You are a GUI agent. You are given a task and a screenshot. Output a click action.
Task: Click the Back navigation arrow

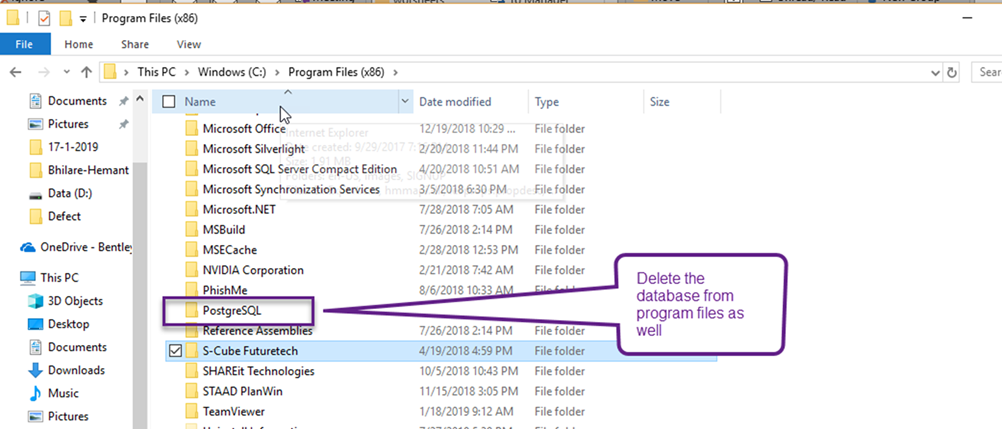tap(16, 72)
